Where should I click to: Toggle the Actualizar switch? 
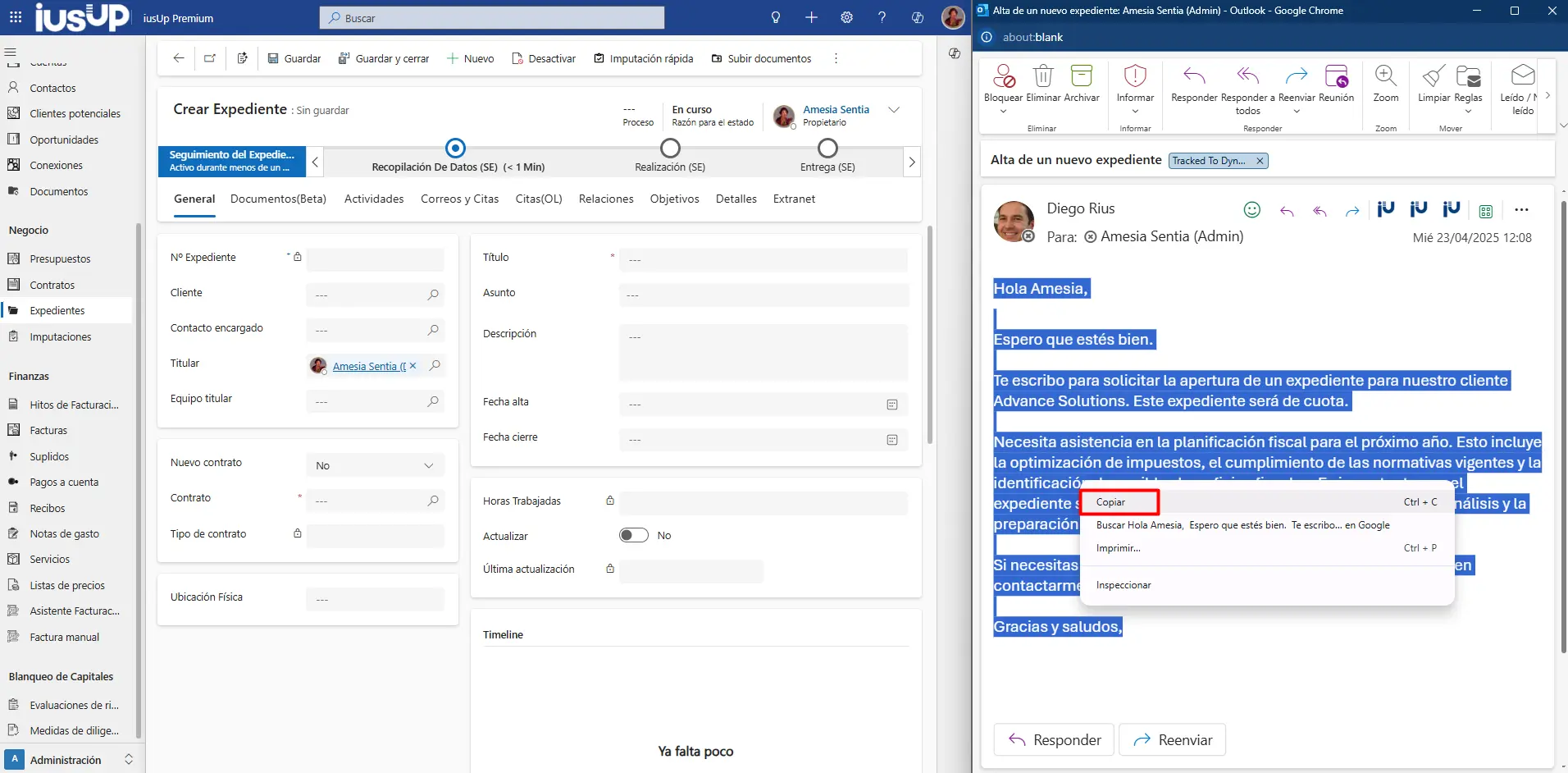pos(633,535)
